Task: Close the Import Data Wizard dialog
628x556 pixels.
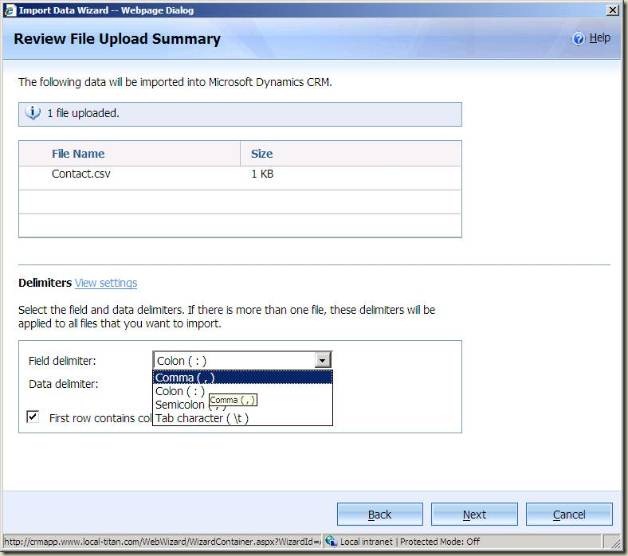Action: point(611,9)
